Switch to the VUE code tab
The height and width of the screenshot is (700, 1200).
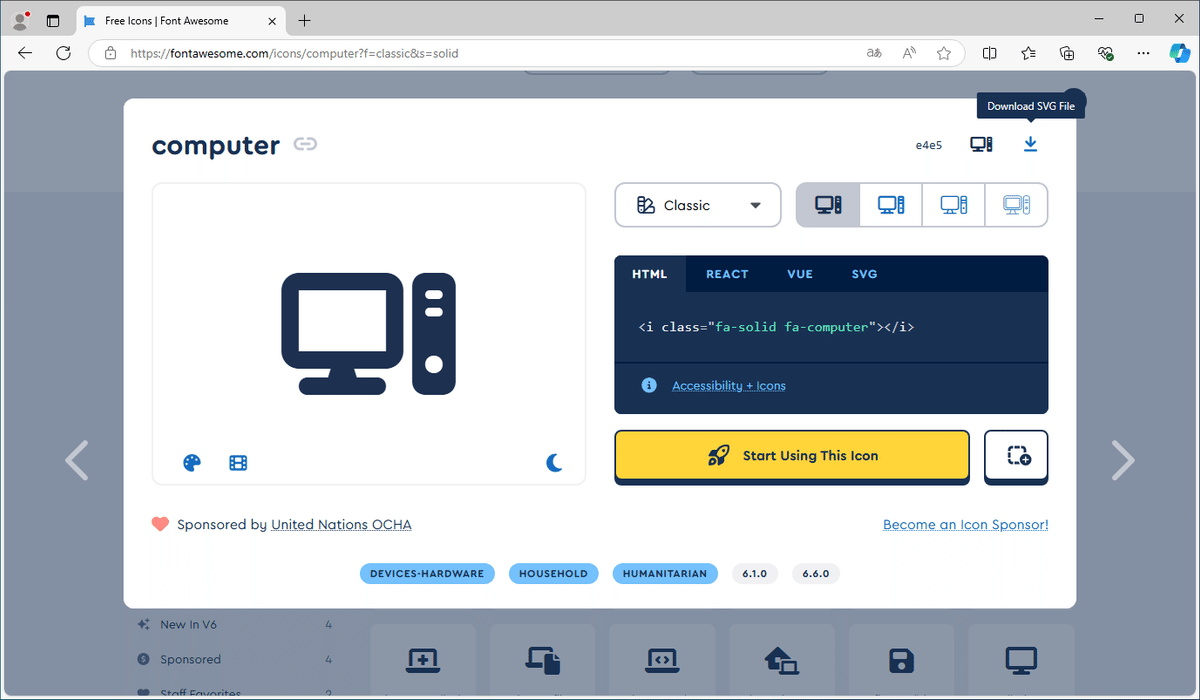(x=800, y=274)
